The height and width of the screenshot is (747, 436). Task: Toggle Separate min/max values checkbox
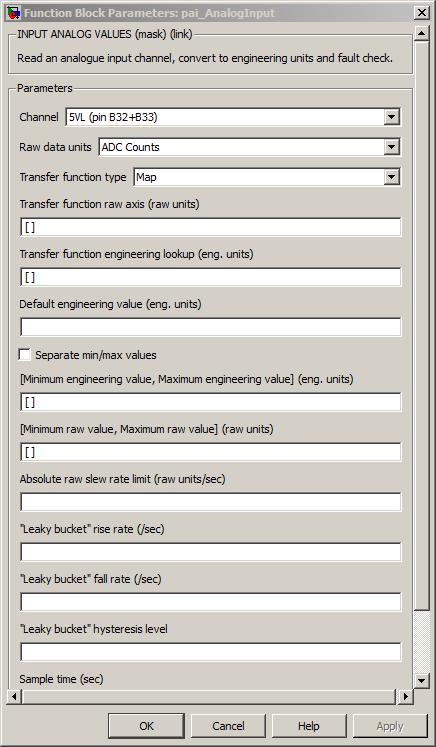24,354
